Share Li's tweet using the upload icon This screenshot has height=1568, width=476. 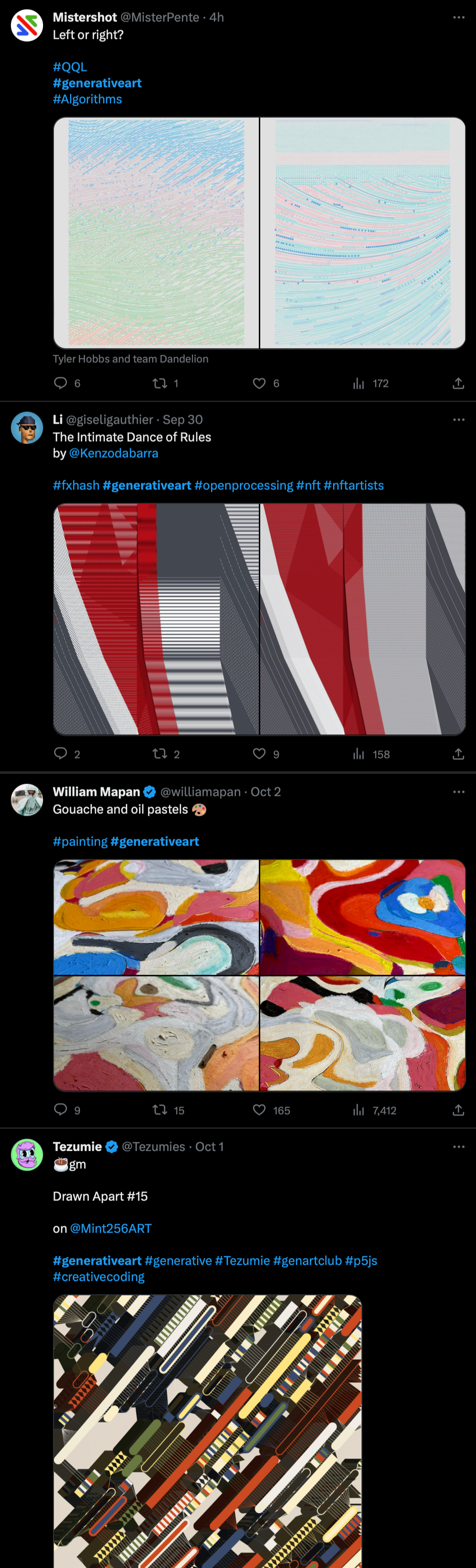458,754
